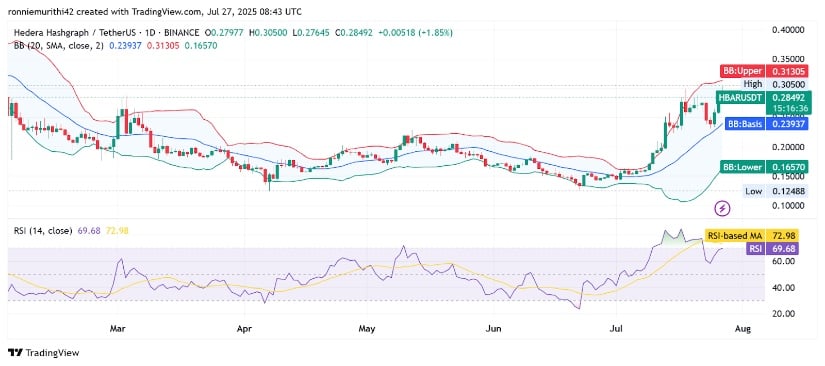
Task: Click the 60.00 RSI axis value
Action: (x=783, y=261)
